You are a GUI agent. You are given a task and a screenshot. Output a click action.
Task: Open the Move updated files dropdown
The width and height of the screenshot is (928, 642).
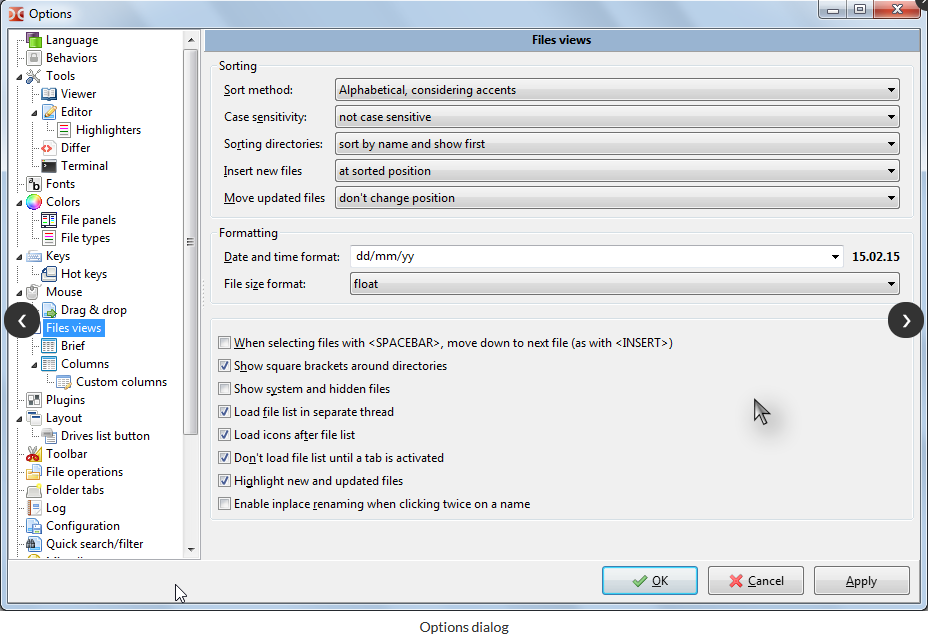[x=617, y=198]
